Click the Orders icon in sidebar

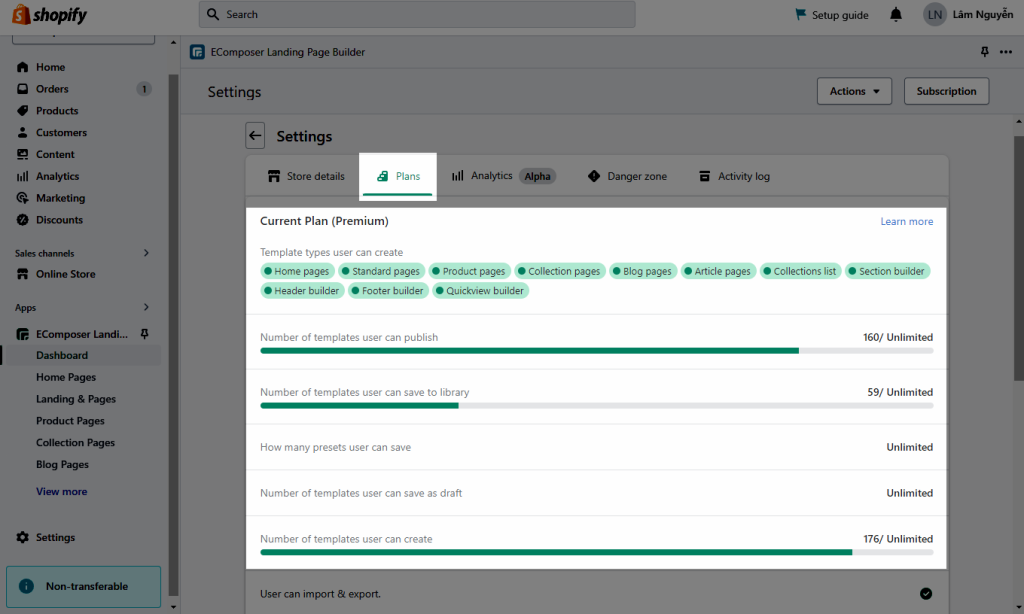click(x=23, y=89)
